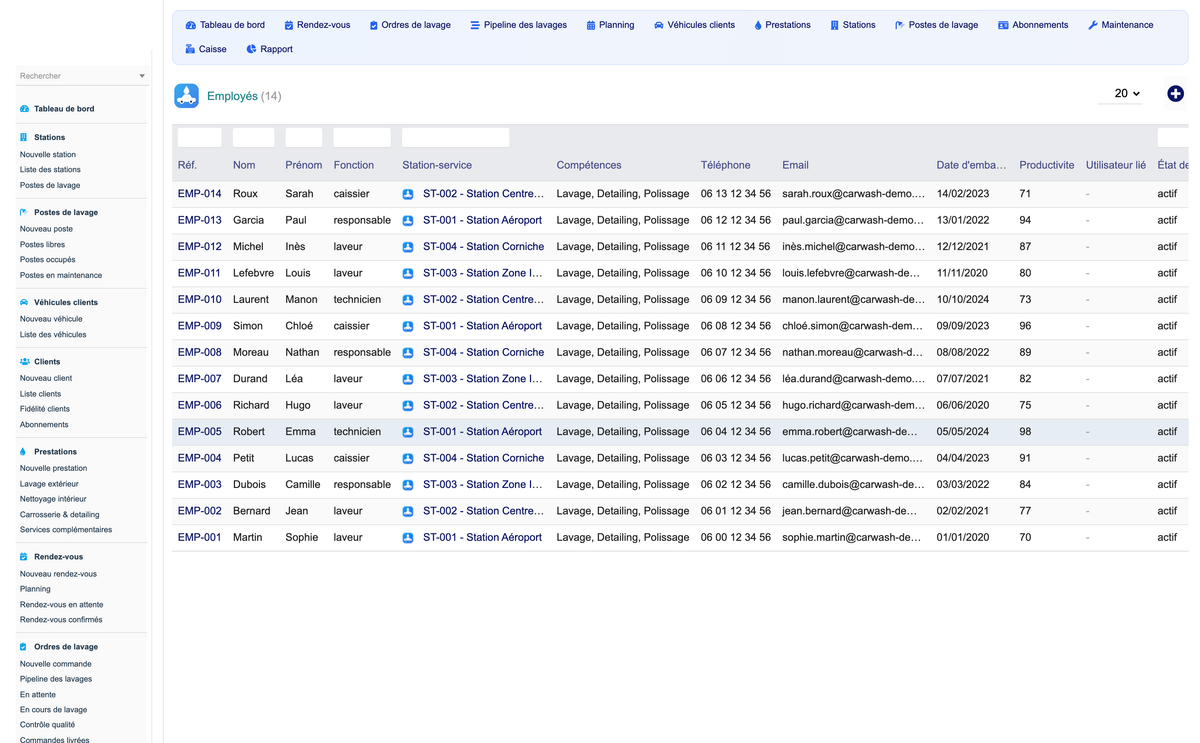1200x743 pixels.
Task: Sort by the Compétences column header
Action: [589, 165]
